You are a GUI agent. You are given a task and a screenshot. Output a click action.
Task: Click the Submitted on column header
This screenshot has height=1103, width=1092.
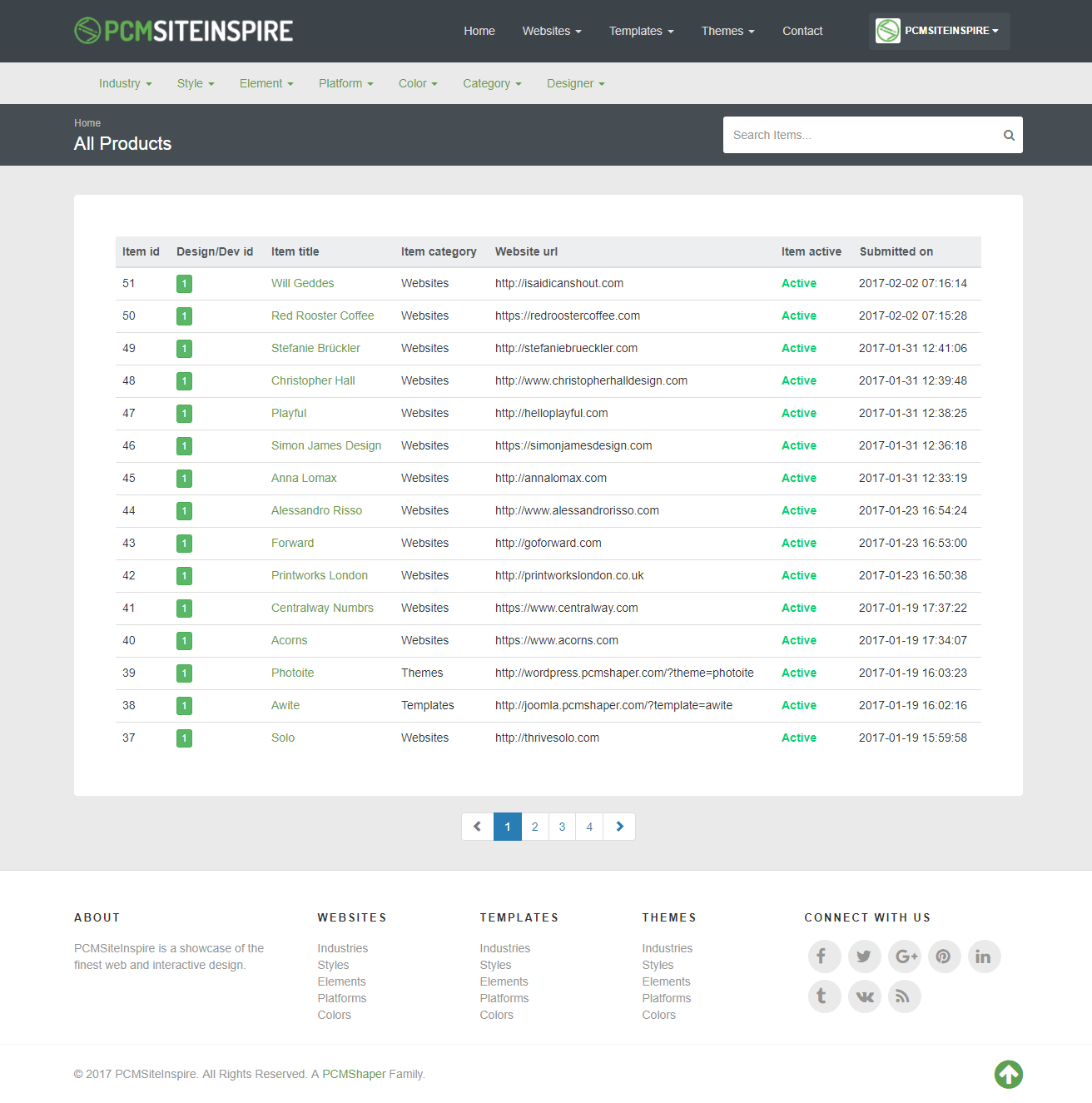coord(896,252)
